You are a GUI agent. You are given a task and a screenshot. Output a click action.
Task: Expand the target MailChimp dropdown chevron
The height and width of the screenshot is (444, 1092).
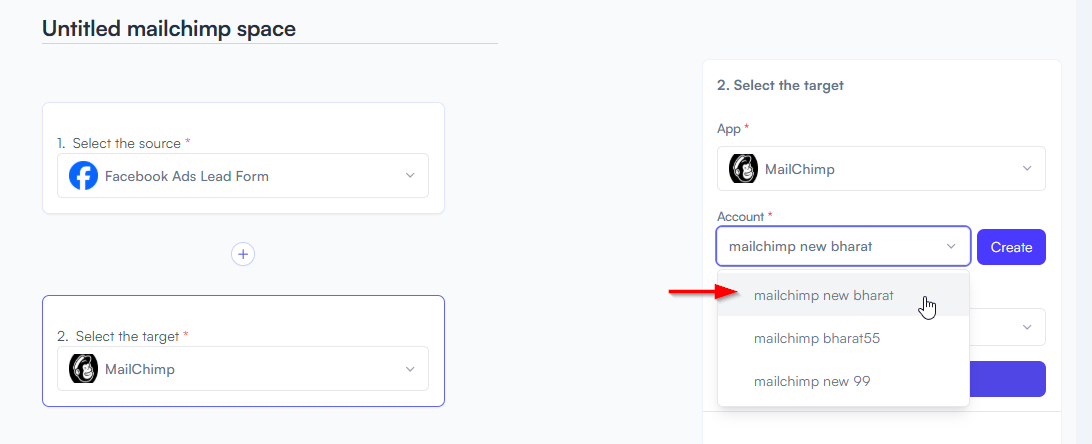pos(410,369)
